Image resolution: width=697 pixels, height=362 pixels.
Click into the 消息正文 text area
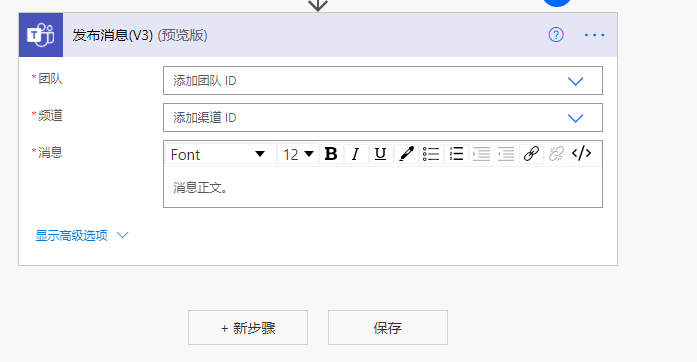(383, 187)
